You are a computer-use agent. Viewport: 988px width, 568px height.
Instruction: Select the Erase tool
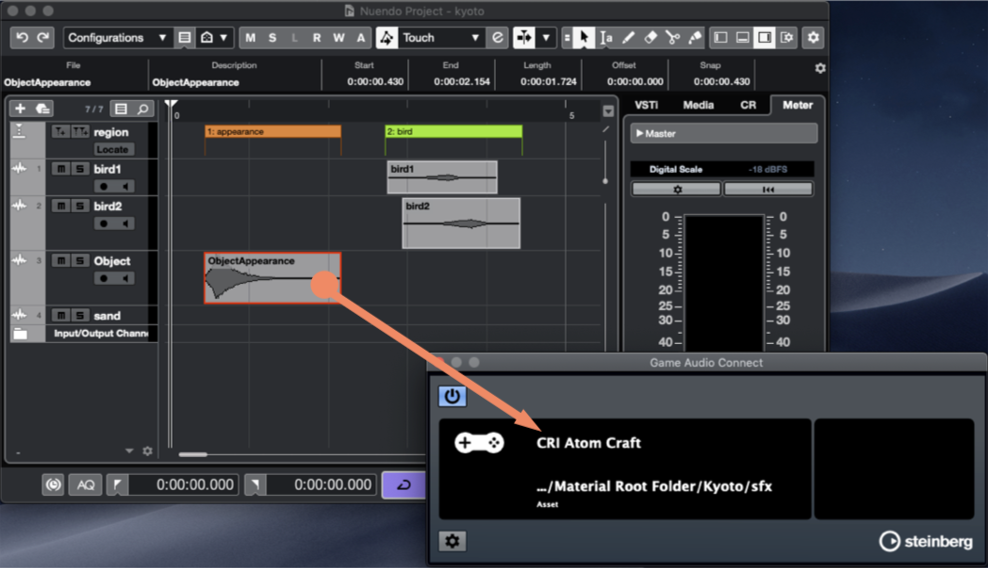click(x=650, y=38)
